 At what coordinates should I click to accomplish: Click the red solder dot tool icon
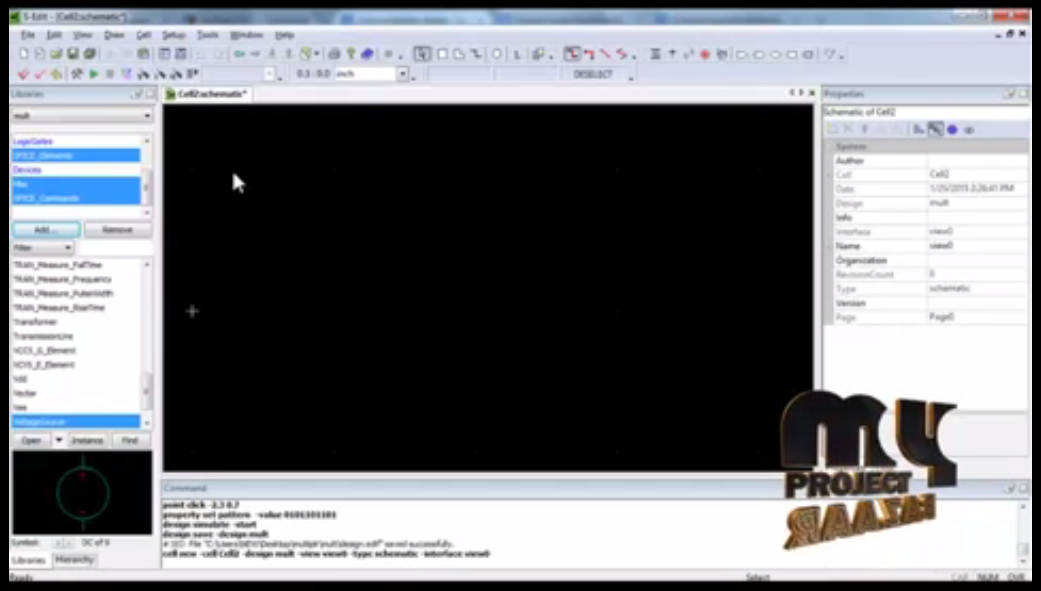pyautogui.click(x=704, y=54)
